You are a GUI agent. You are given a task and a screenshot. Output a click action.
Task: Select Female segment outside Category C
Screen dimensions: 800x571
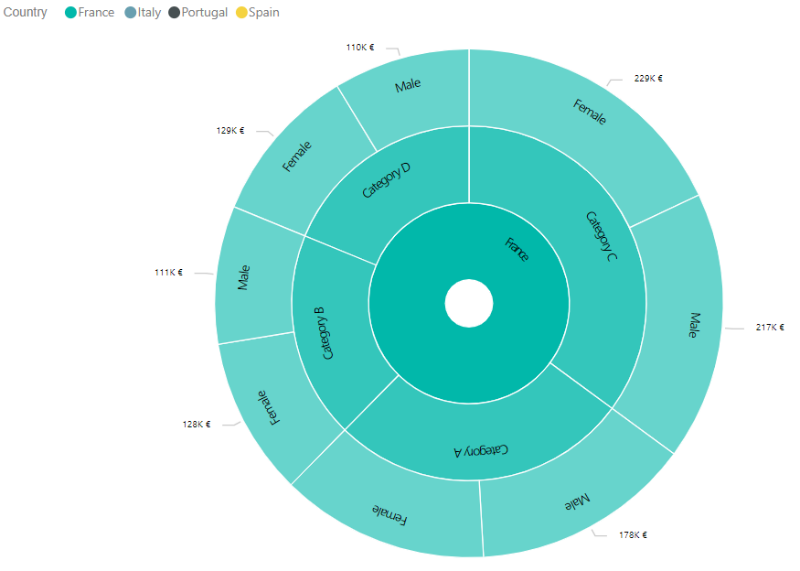click(589, 112)
